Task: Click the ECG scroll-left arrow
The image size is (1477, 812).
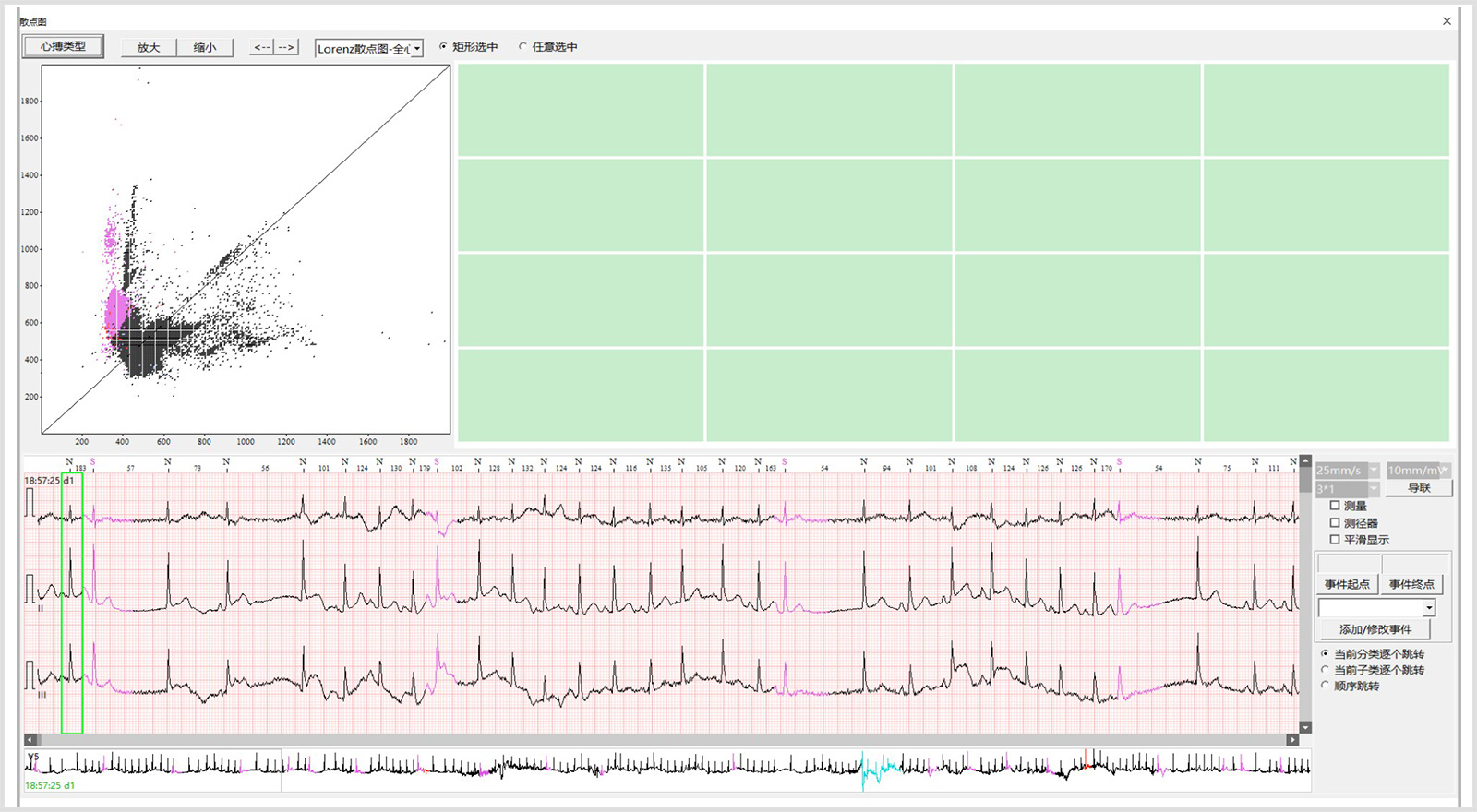Action: click(30, 740)
